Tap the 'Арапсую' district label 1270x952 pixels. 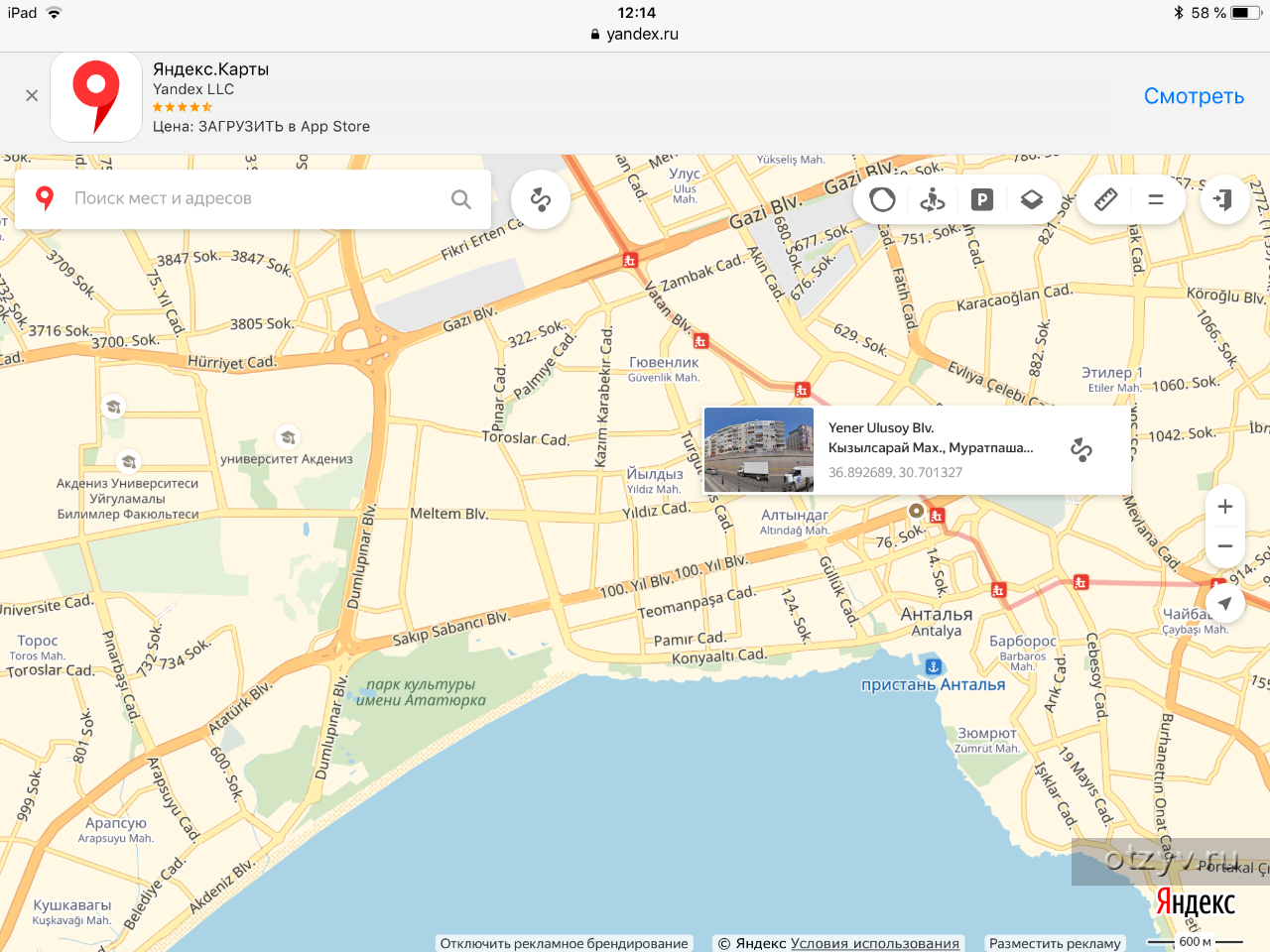coord(116,823)
